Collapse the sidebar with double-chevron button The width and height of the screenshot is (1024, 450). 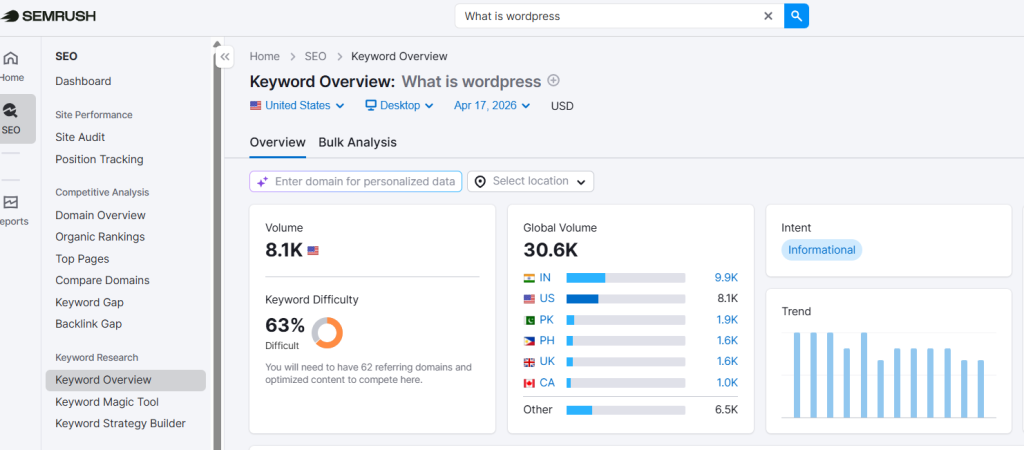click(225, 57)
